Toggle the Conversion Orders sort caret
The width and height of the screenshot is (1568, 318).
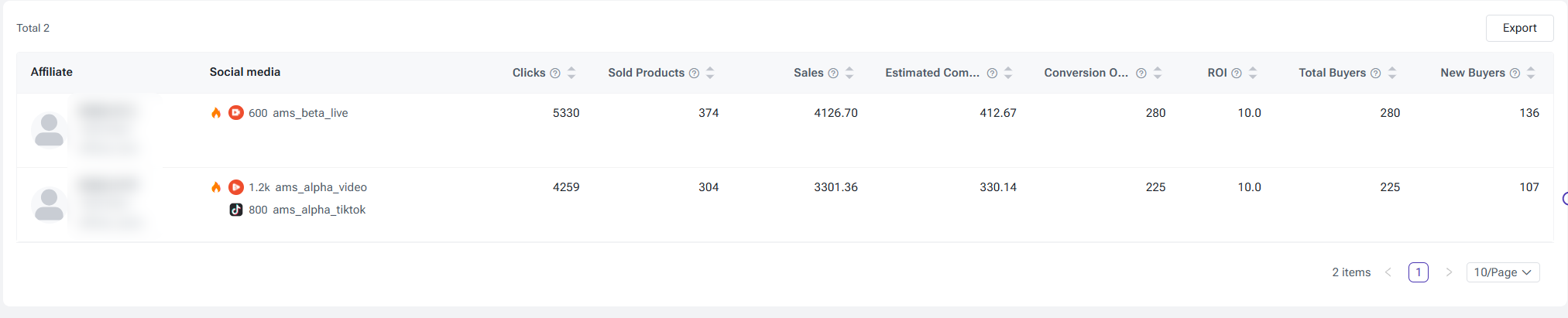click(1158, 73)
